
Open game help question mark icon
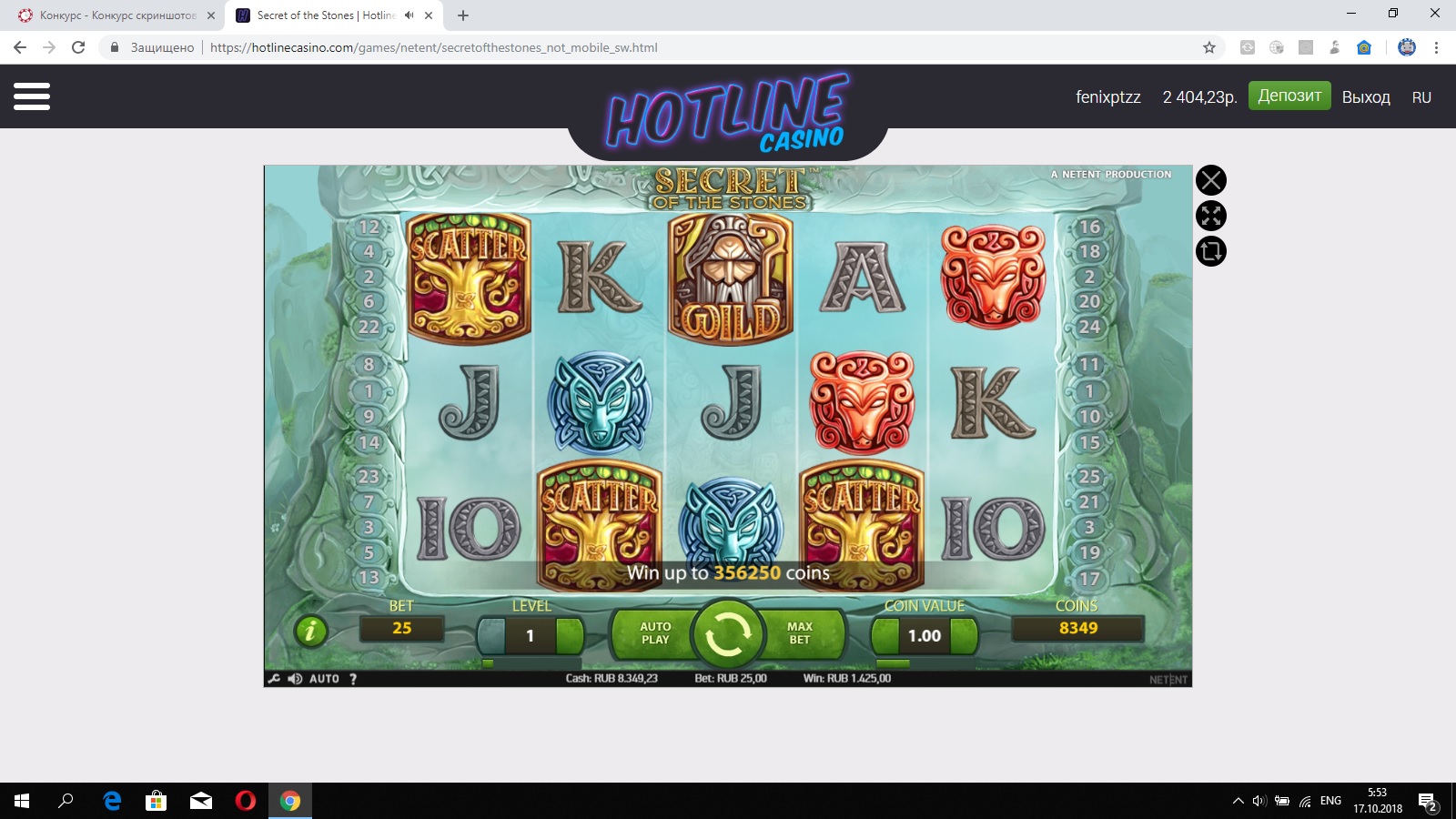[x=353, y=679]
